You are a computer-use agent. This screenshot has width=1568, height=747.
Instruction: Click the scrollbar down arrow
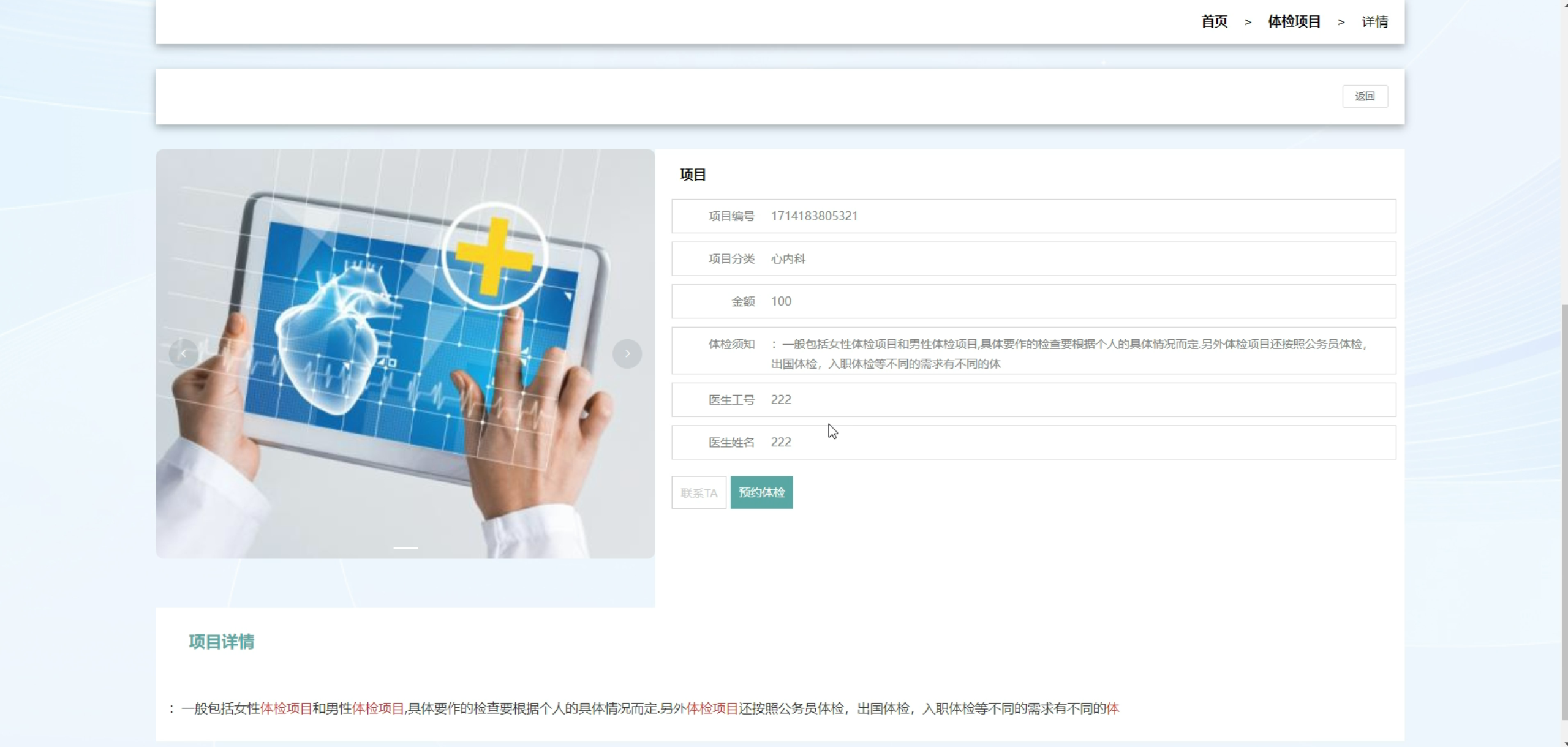[x=1564, y=743]
